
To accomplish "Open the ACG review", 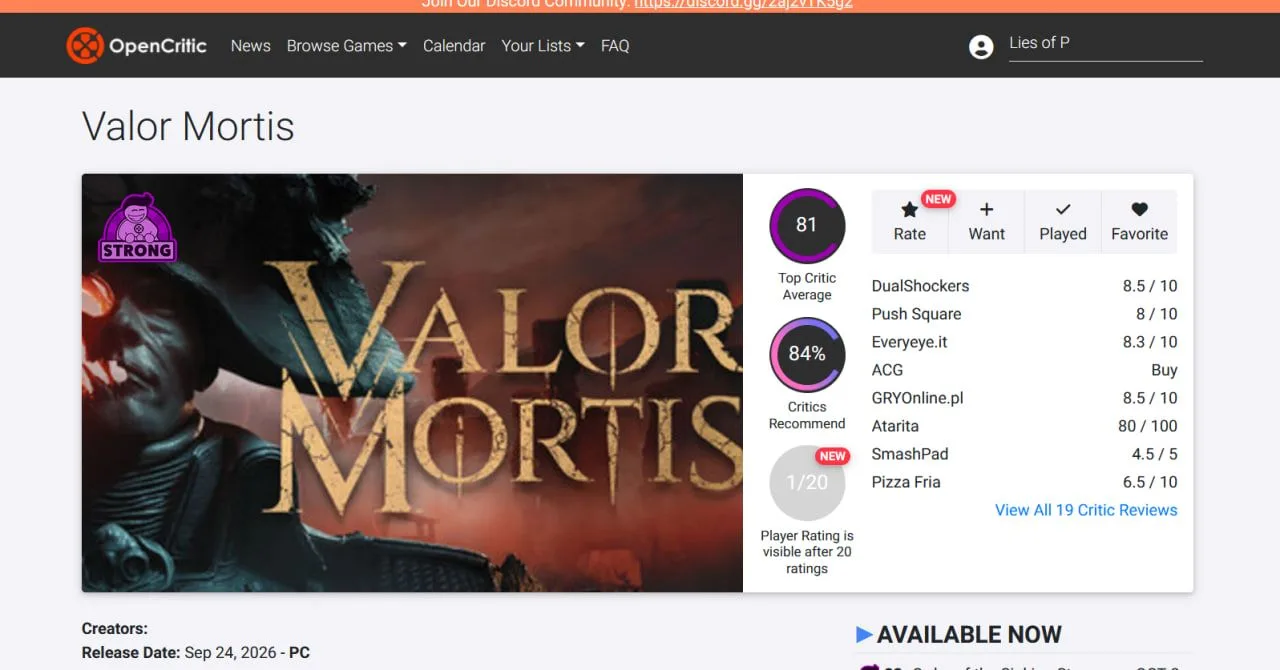I will pyautogui.click(x=887, y=370).
